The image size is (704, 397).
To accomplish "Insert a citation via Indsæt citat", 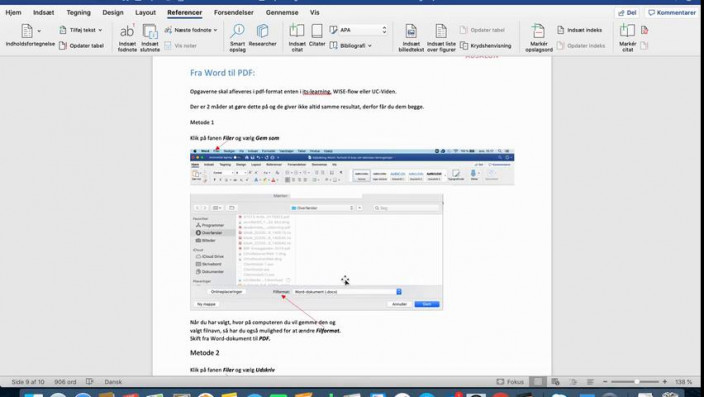I will point(297,38).
